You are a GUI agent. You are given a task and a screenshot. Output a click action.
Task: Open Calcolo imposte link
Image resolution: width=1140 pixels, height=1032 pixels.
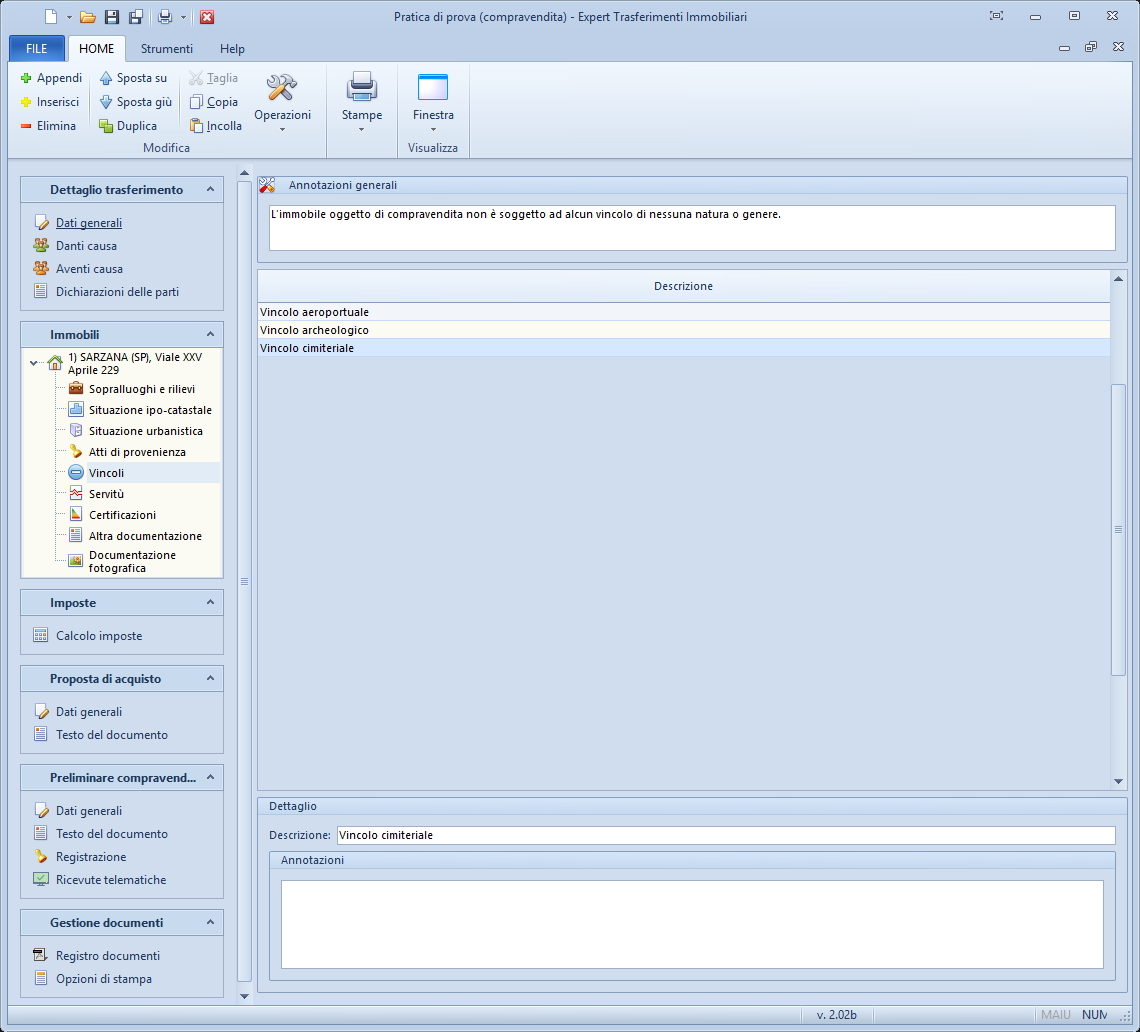[98, 636]
